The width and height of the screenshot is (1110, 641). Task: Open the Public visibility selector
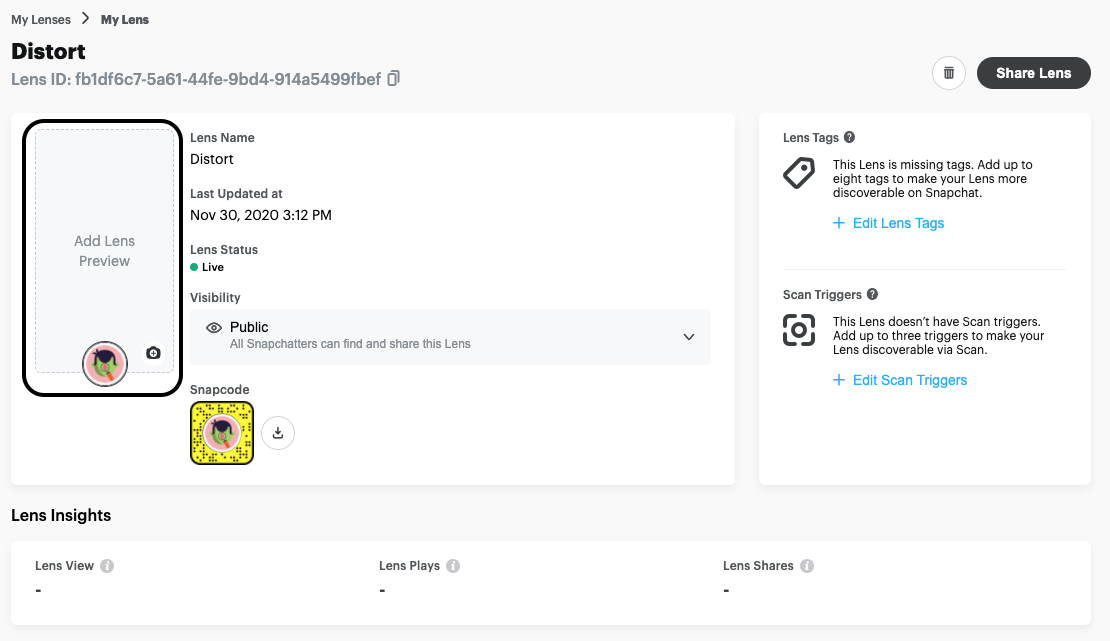(x=450, y=337)
